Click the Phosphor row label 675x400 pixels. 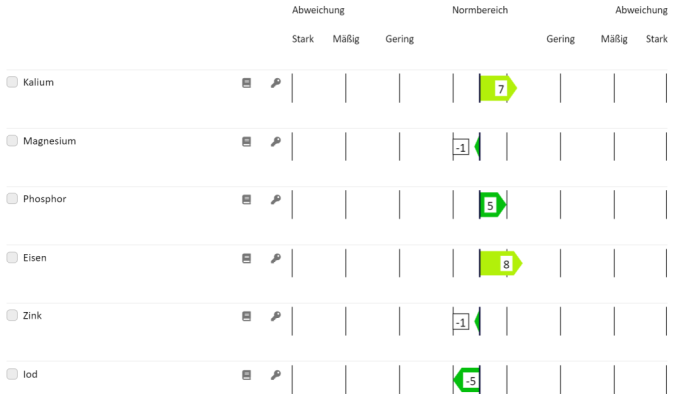coord(45,199)
